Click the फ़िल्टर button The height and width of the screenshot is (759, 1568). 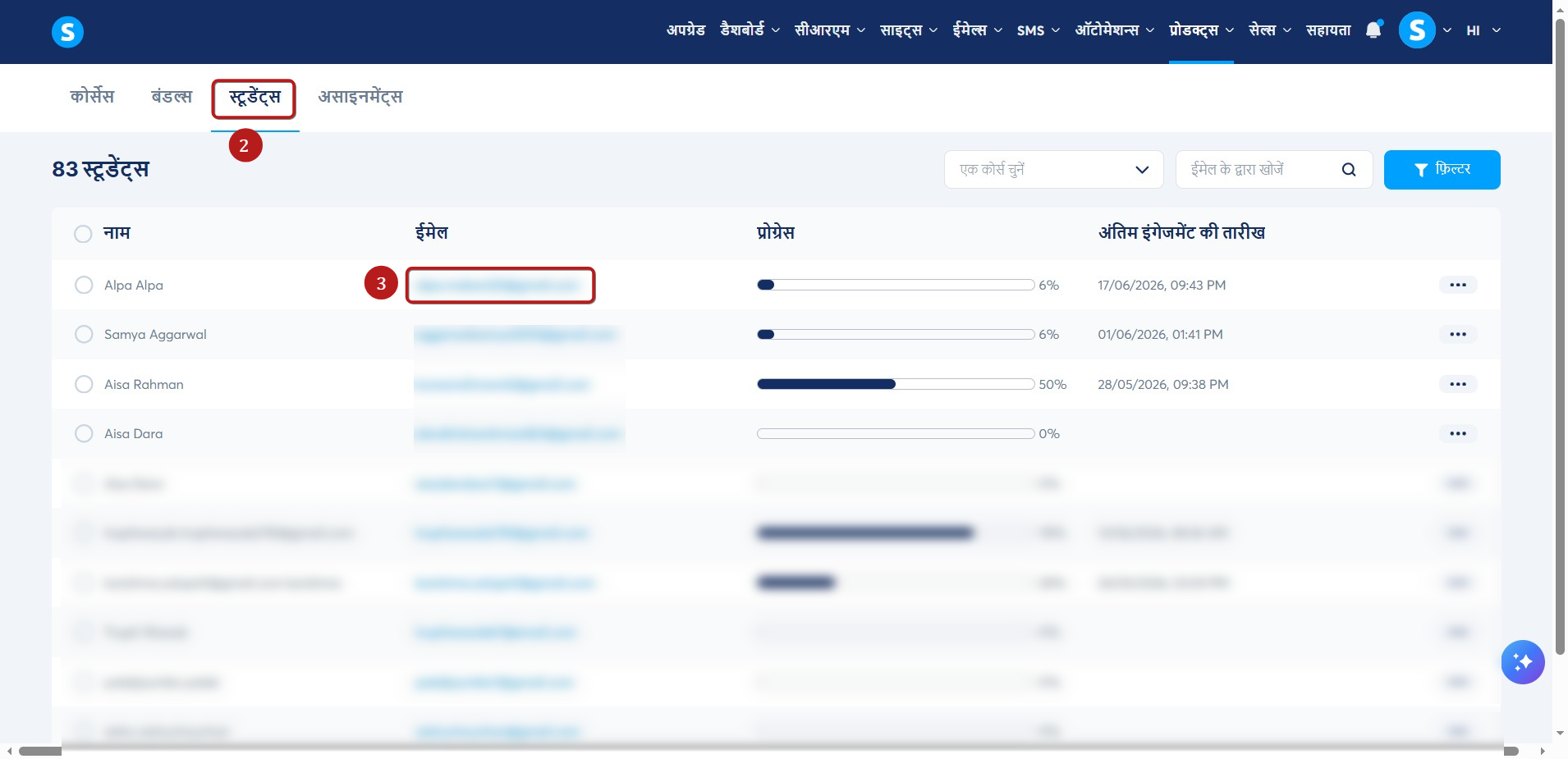(x=1442, y=170)
